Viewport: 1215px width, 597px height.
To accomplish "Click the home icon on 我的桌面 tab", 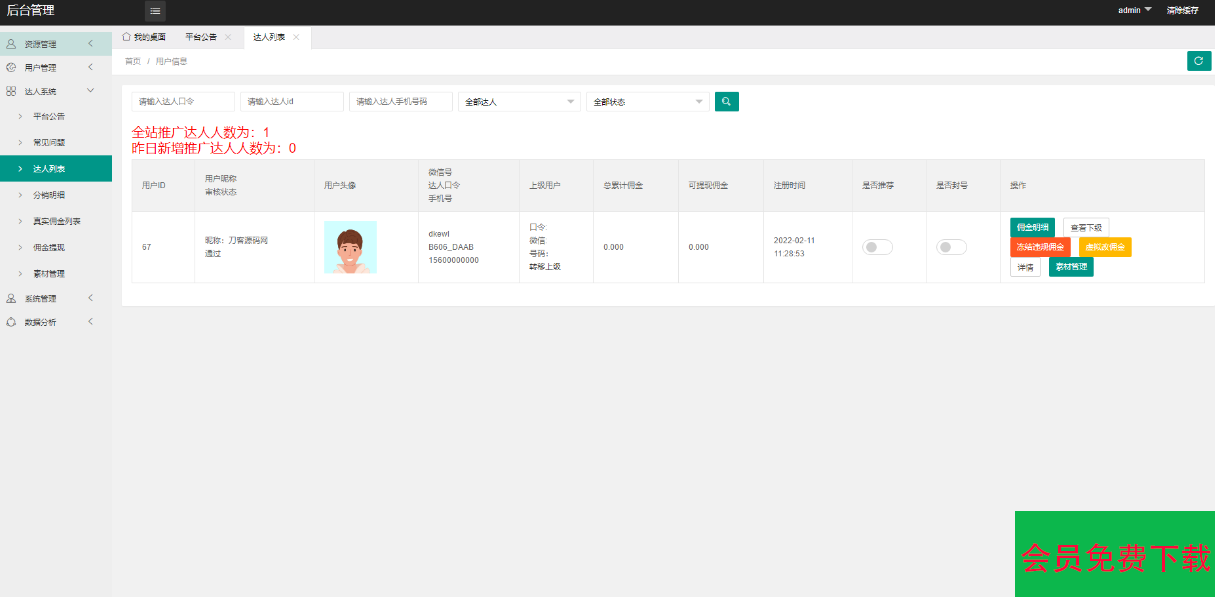I will point(126,37).
